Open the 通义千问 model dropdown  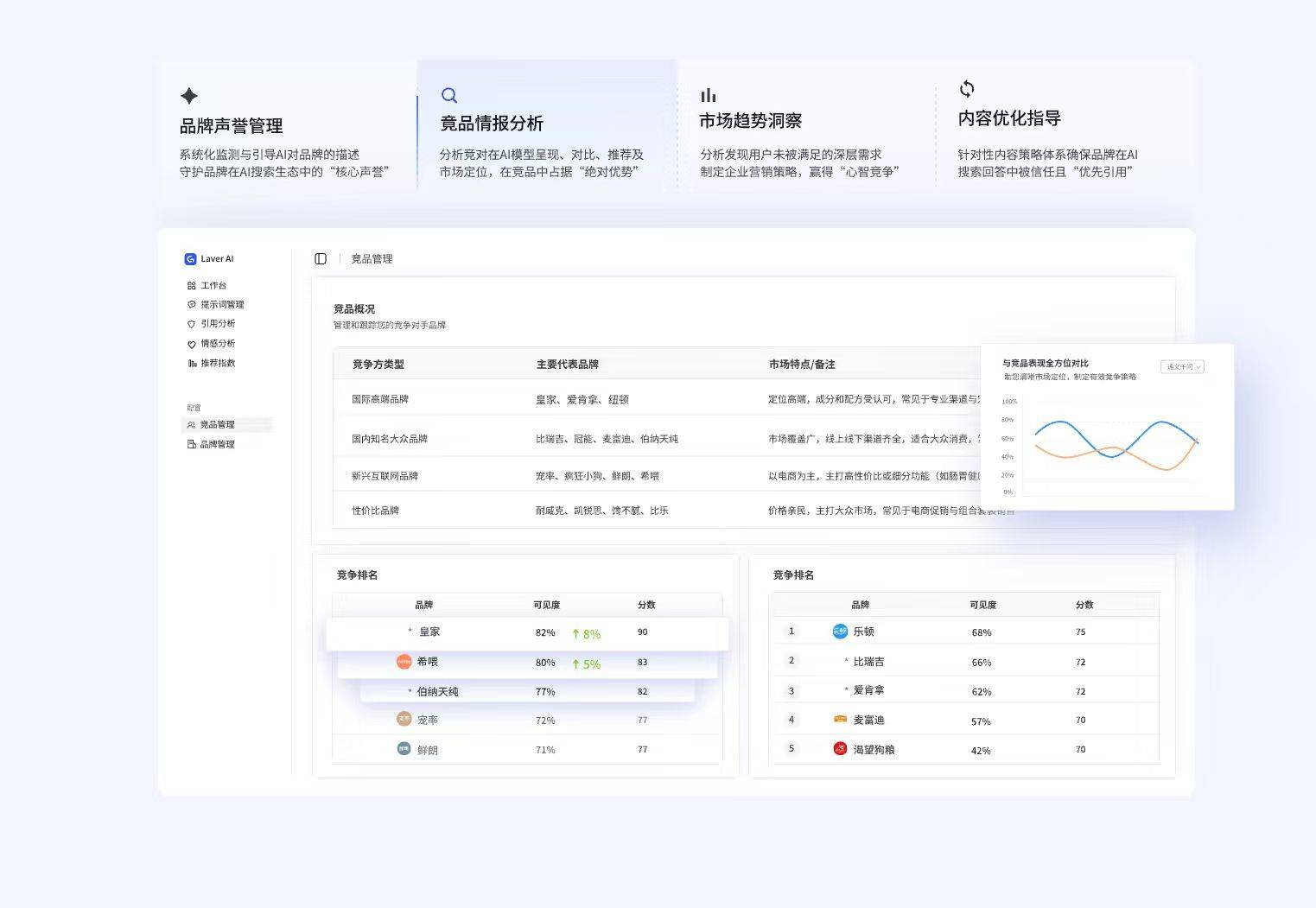click(1182, 367)
